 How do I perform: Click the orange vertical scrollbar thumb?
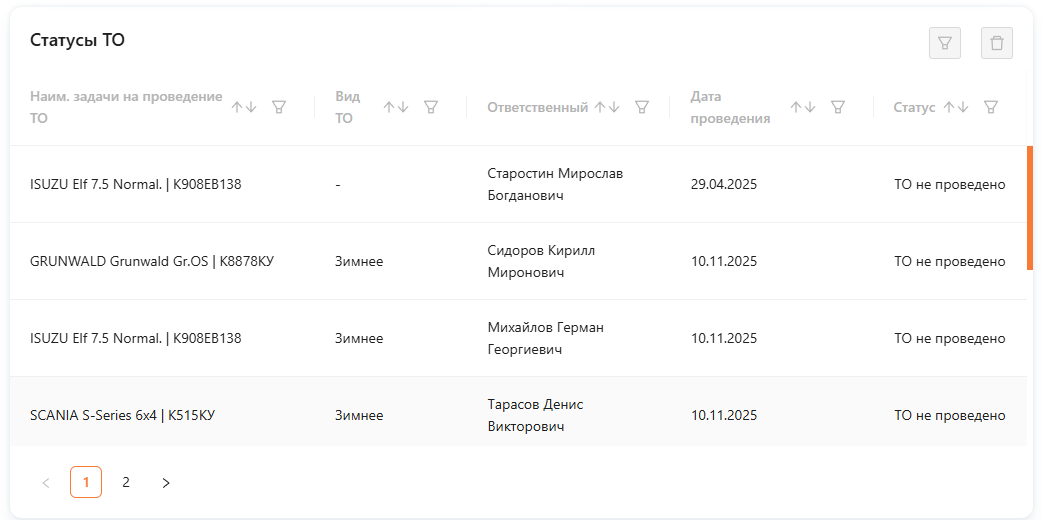[1029, 208]
